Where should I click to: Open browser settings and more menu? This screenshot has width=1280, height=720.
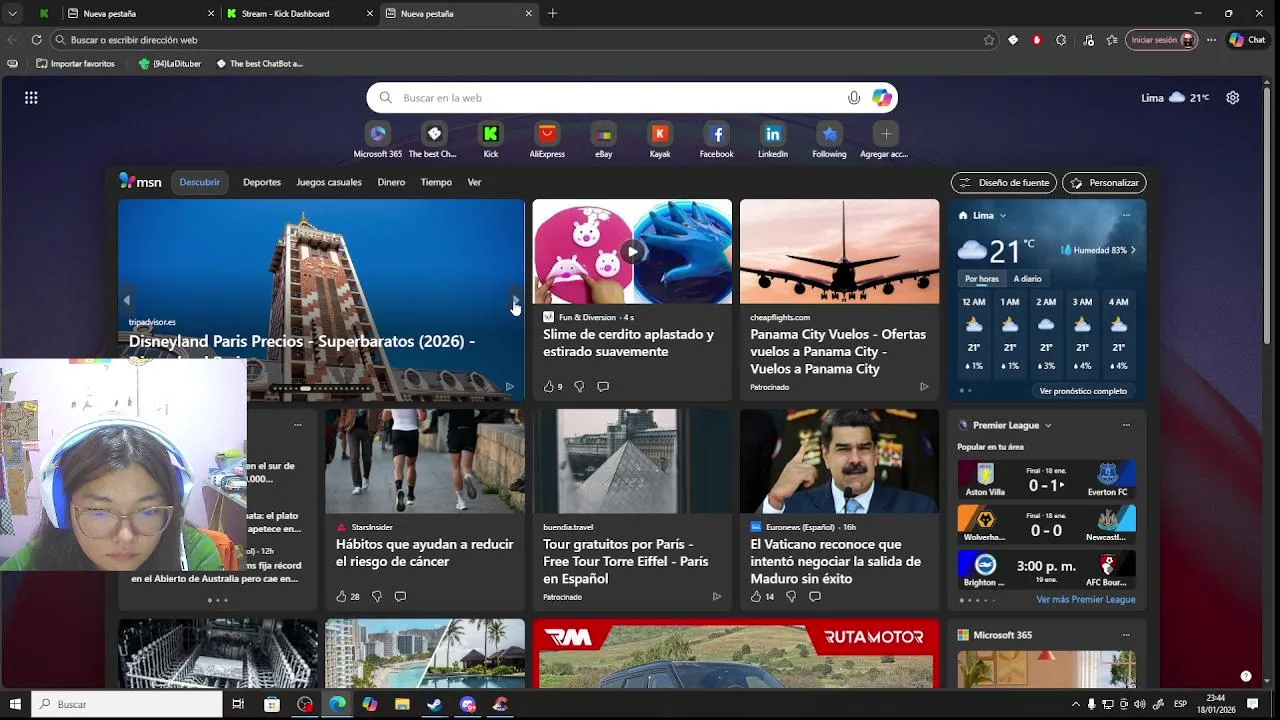pos(1211,40)
